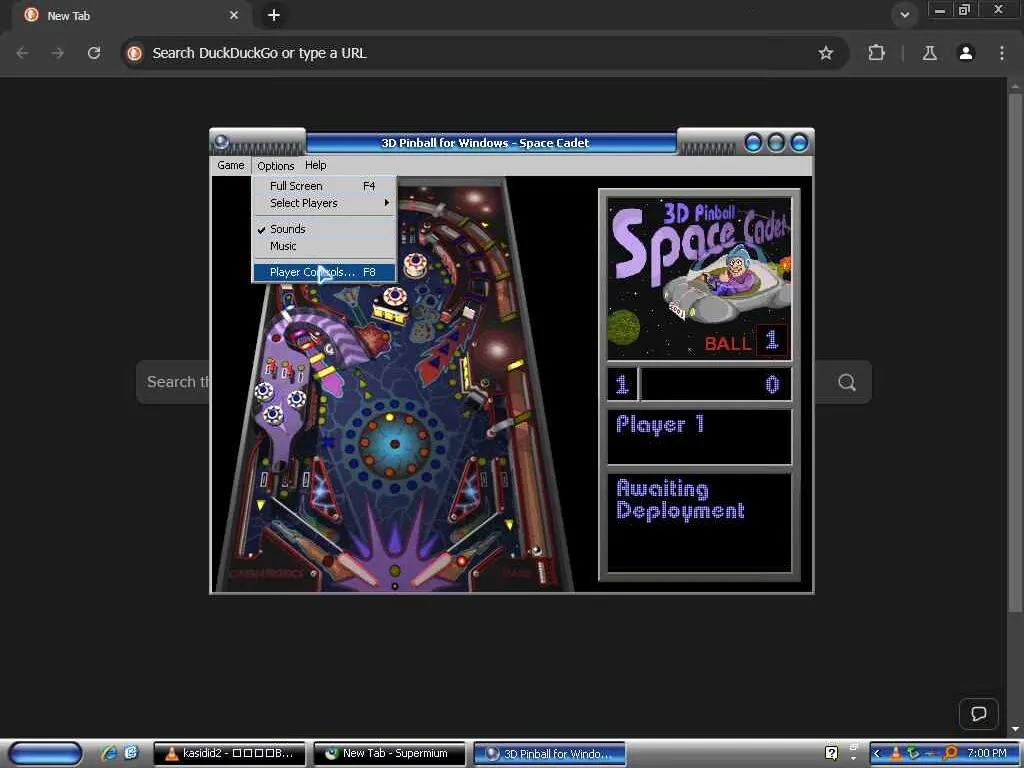This screenshot has width=1024, height=768.
Task: Reload the current page
Action: 94,53
